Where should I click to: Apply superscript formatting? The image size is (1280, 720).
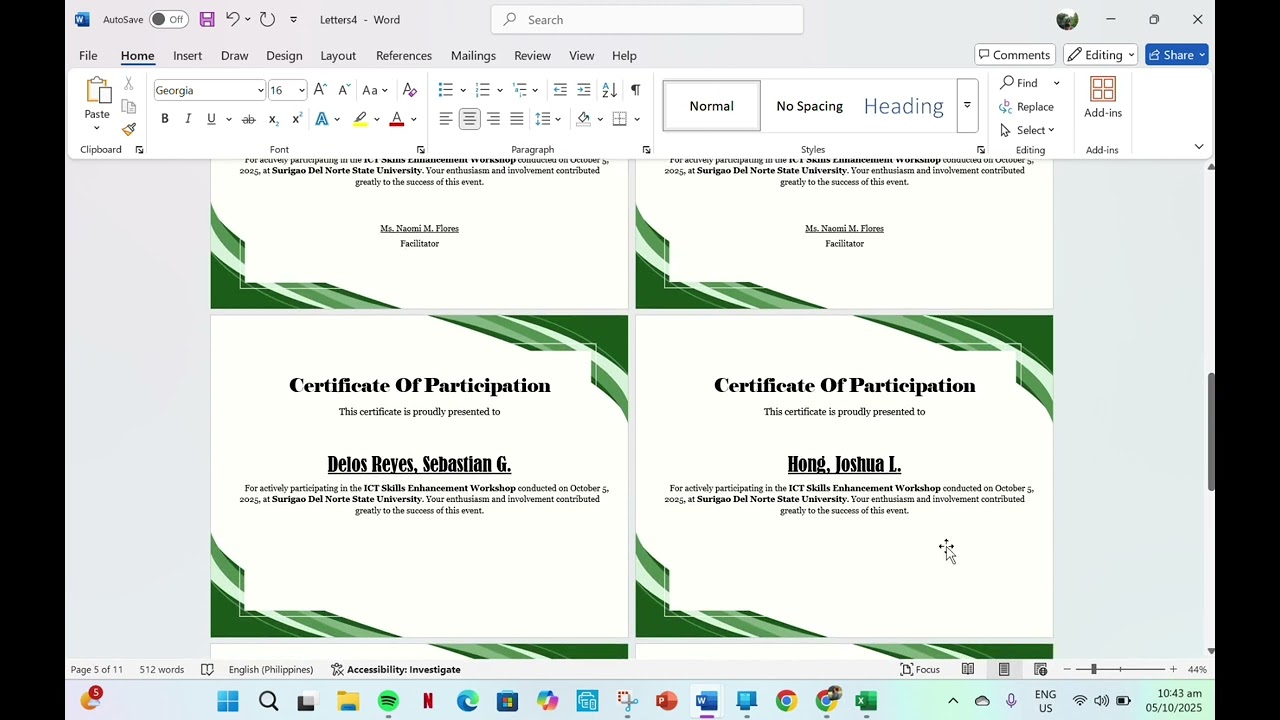pyautogui.click(x=297, y=119)
